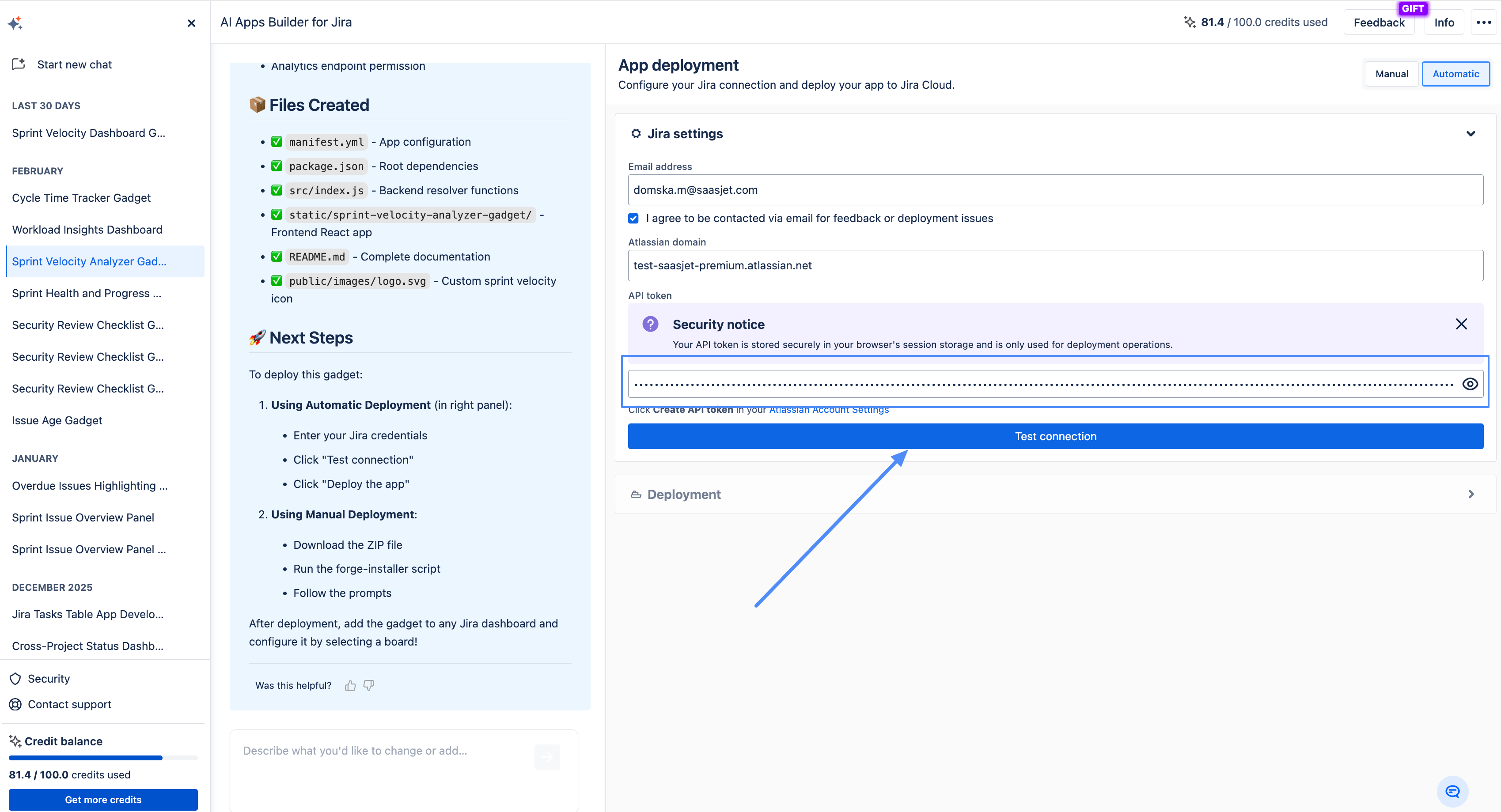
Task: Click the Start new chat icon
Action: pos(19,64)
